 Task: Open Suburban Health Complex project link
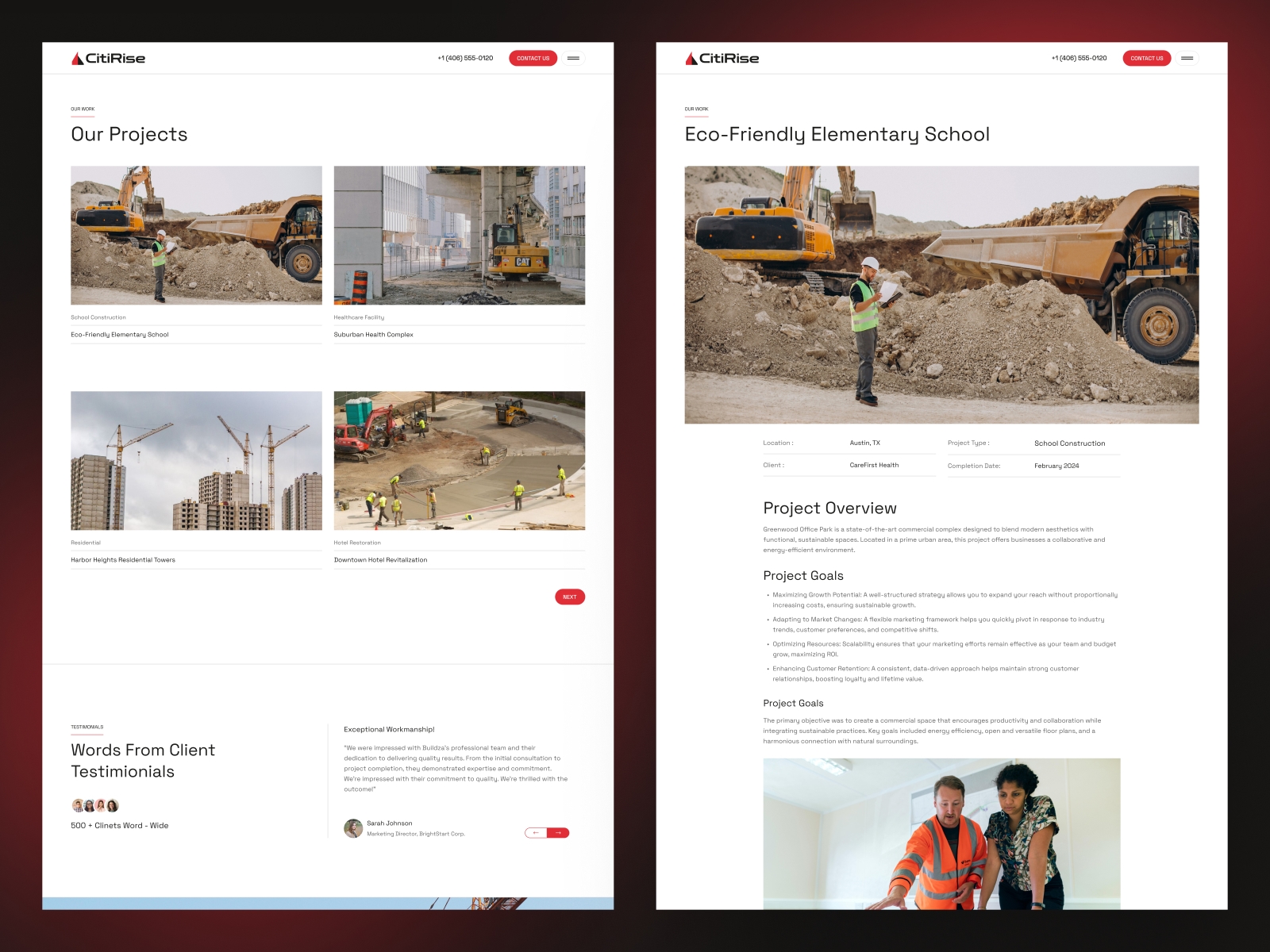click(373, 335)
